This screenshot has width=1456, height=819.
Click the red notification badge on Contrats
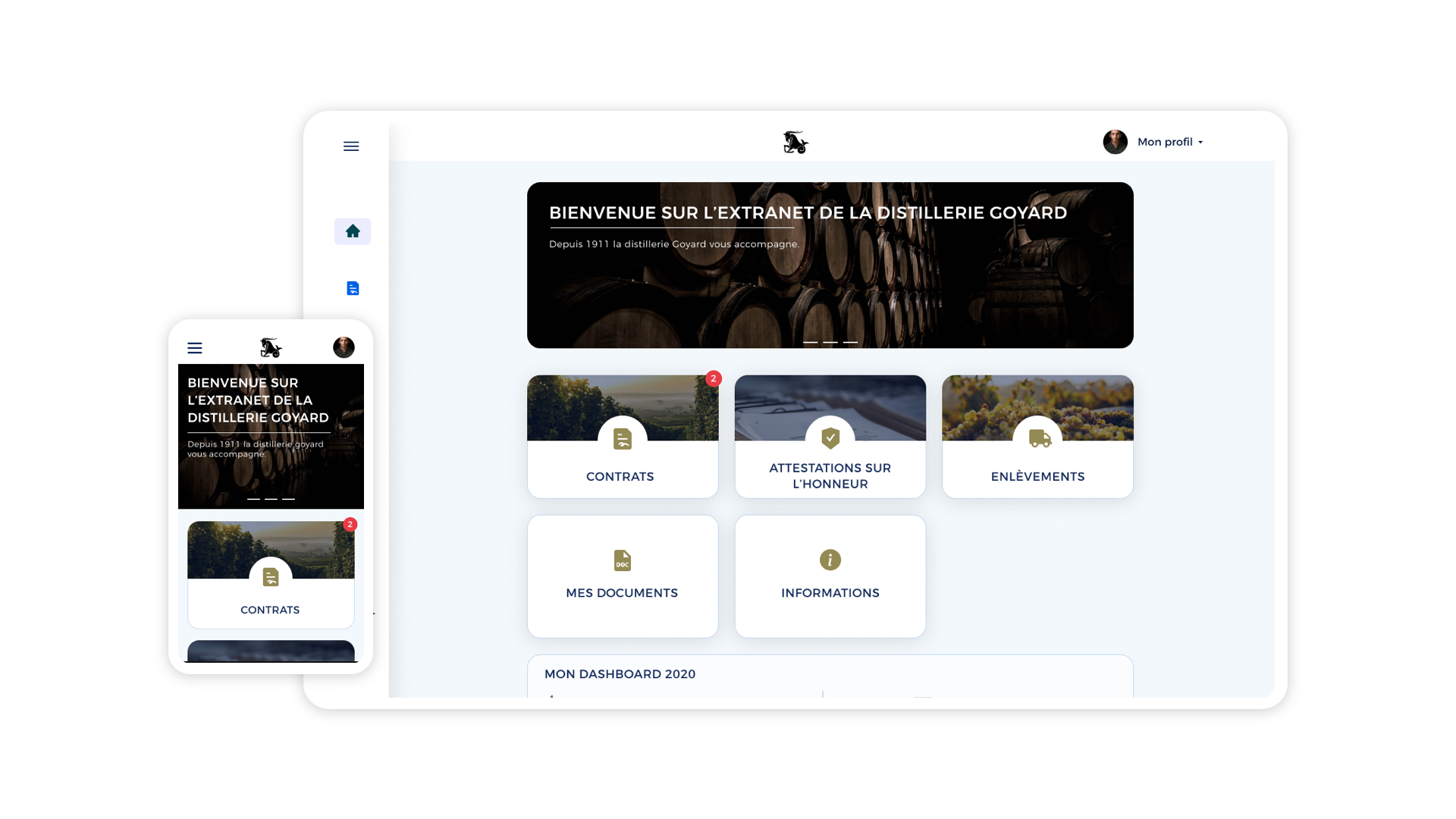[x=714, y=378]
